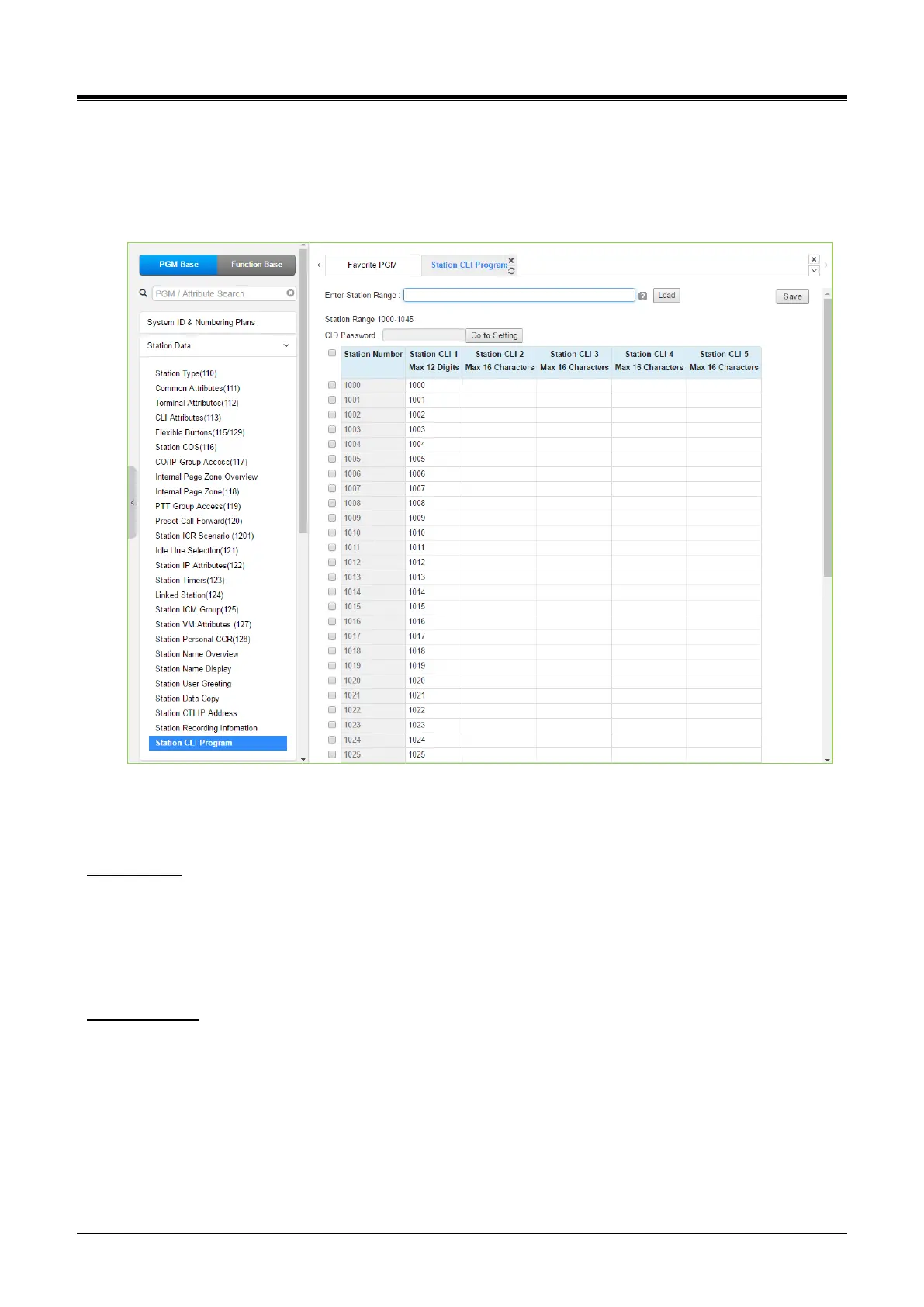Viewport: 924px width, 1307px height.
Task: Click the Save button
Action: (x=792, y=296)
